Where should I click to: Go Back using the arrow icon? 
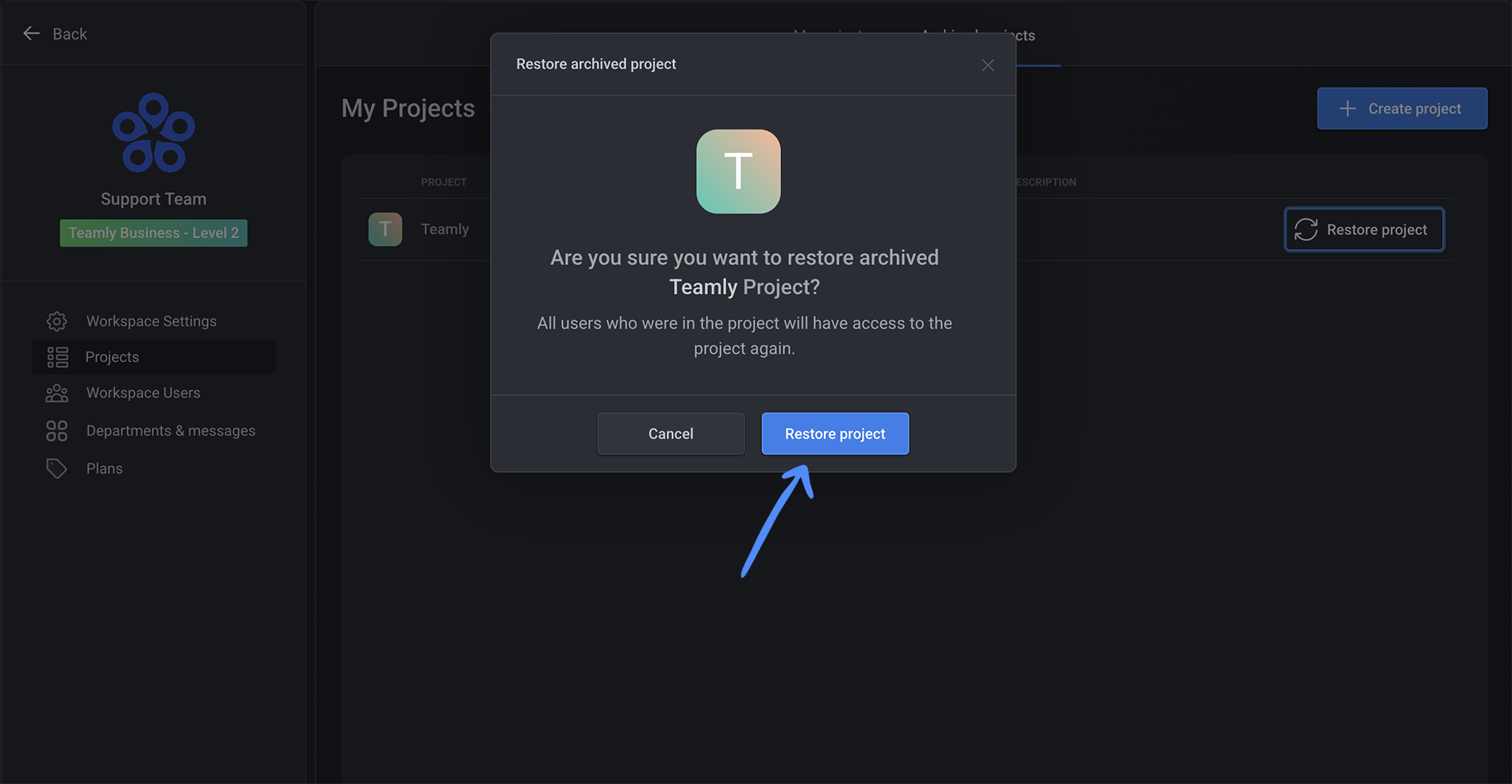(x=32, y=33)
